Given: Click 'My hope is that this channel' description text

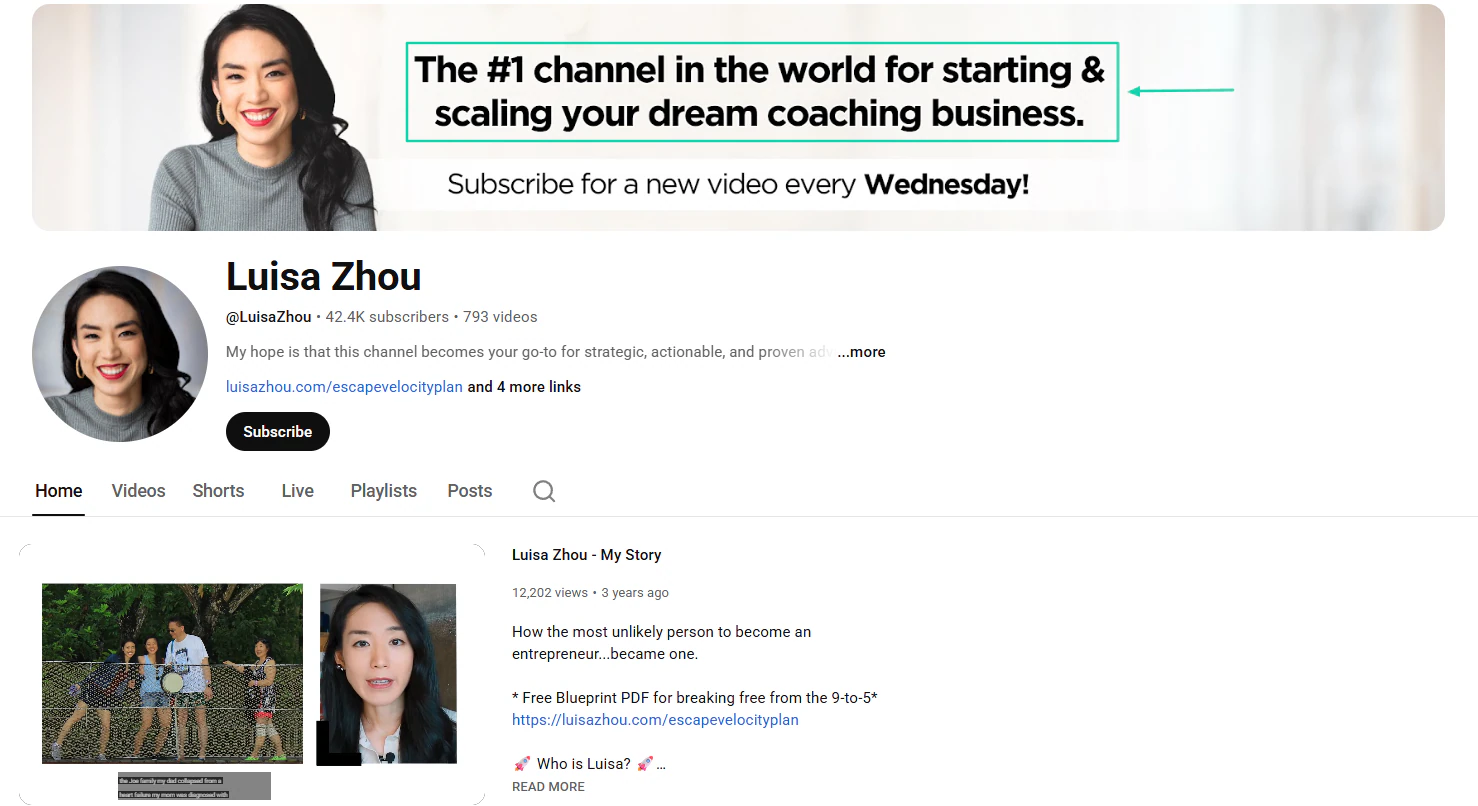Looking at the screenshot, I should pos(531,352).
